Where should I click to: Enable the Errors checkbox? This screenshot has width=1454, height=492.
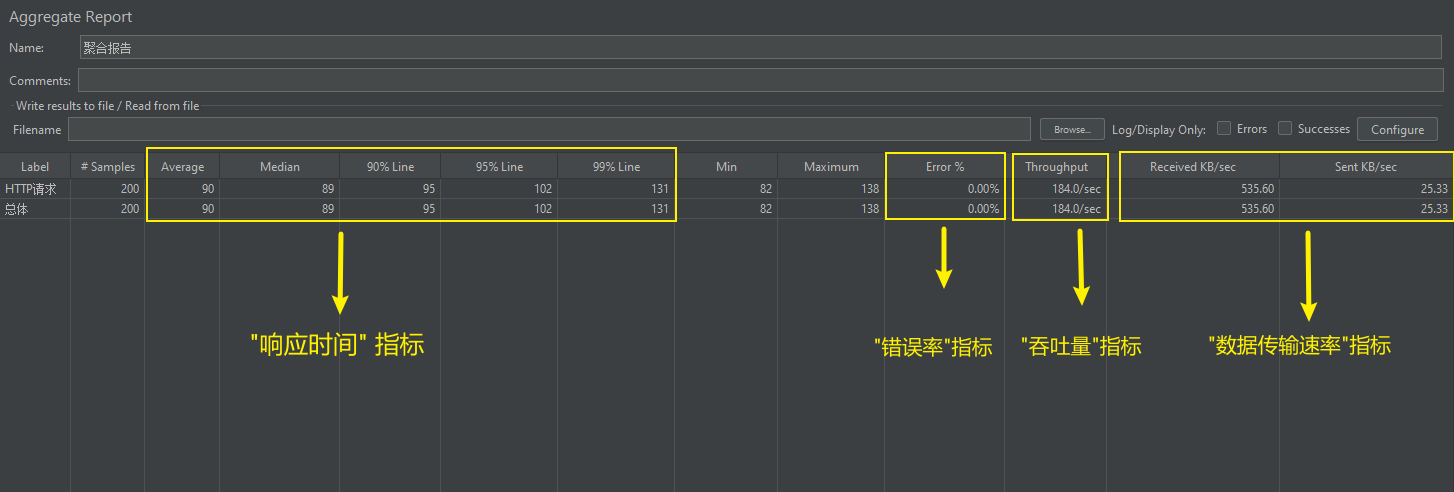click(1224, 128)
